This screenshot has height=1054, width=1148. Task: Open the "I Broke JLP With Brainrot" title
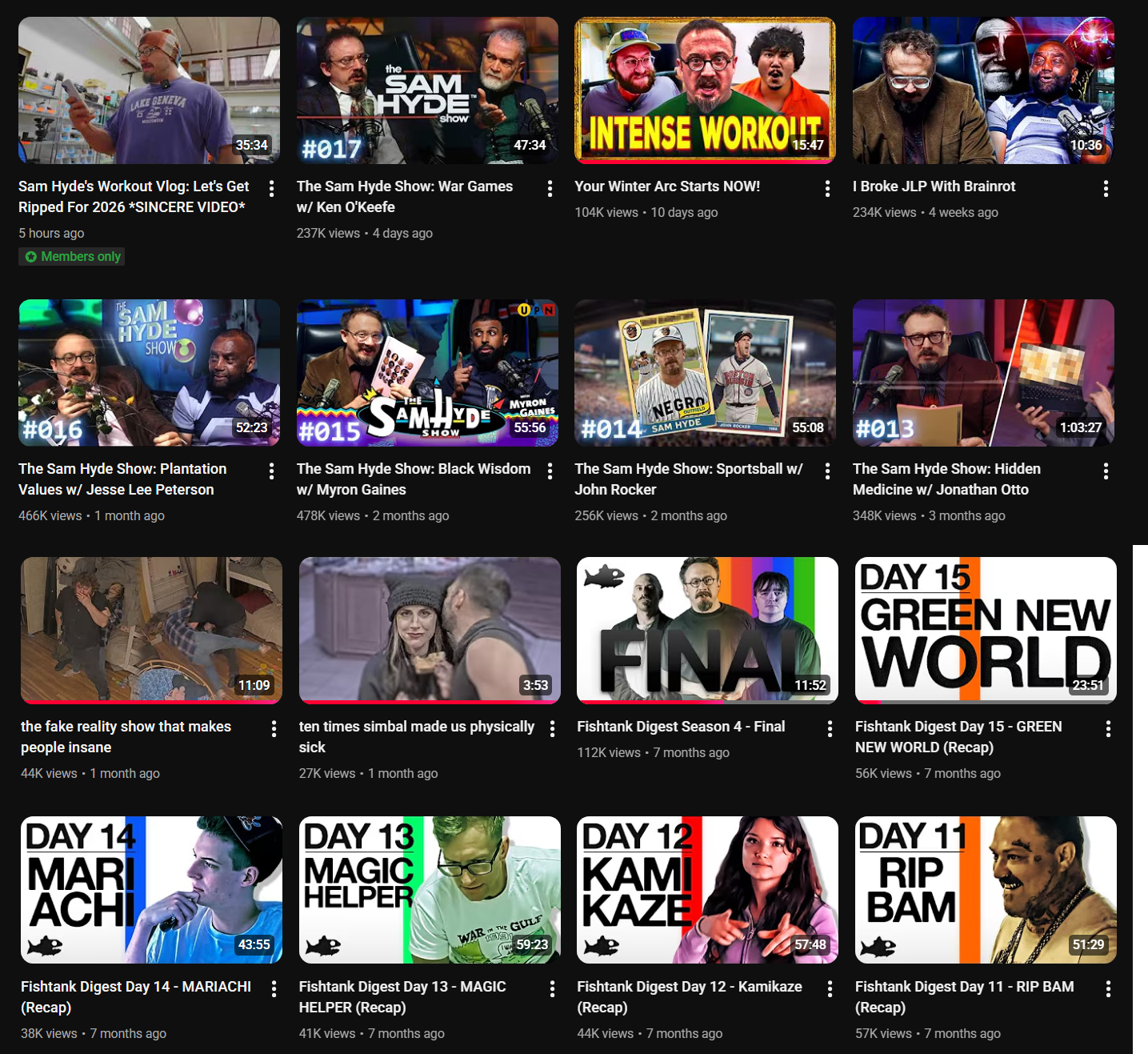(x=934, y=186)
